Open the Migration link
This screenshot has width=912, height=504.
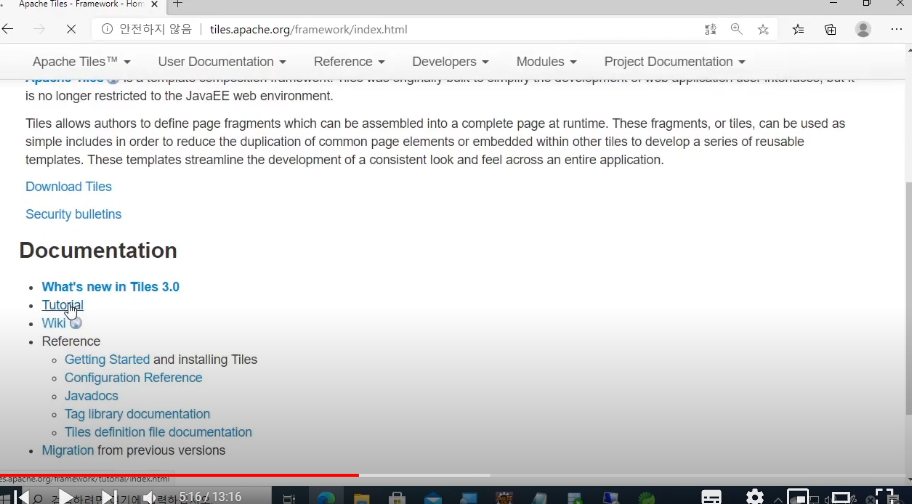coord(67,450)
